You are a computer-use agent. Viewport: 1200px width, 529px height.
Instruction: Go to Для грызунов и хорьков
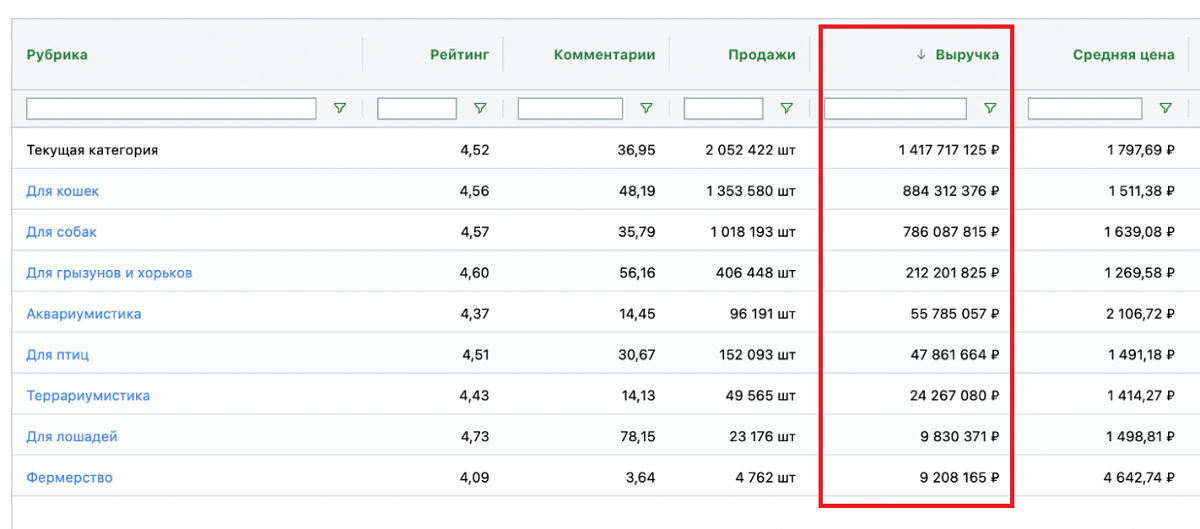click(109, 273)
